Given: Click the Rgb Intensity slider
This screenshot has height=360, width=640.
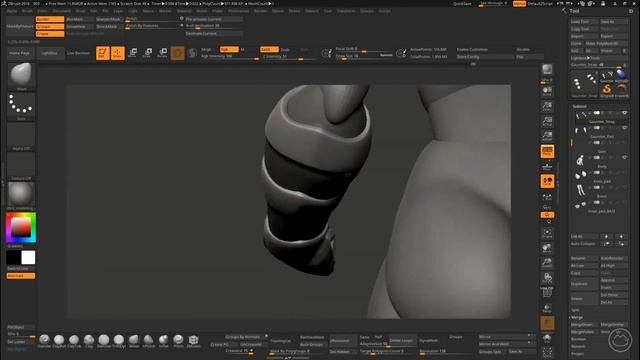Looking at the screenshot, I should pyautogui.click(x=230, y=57).
